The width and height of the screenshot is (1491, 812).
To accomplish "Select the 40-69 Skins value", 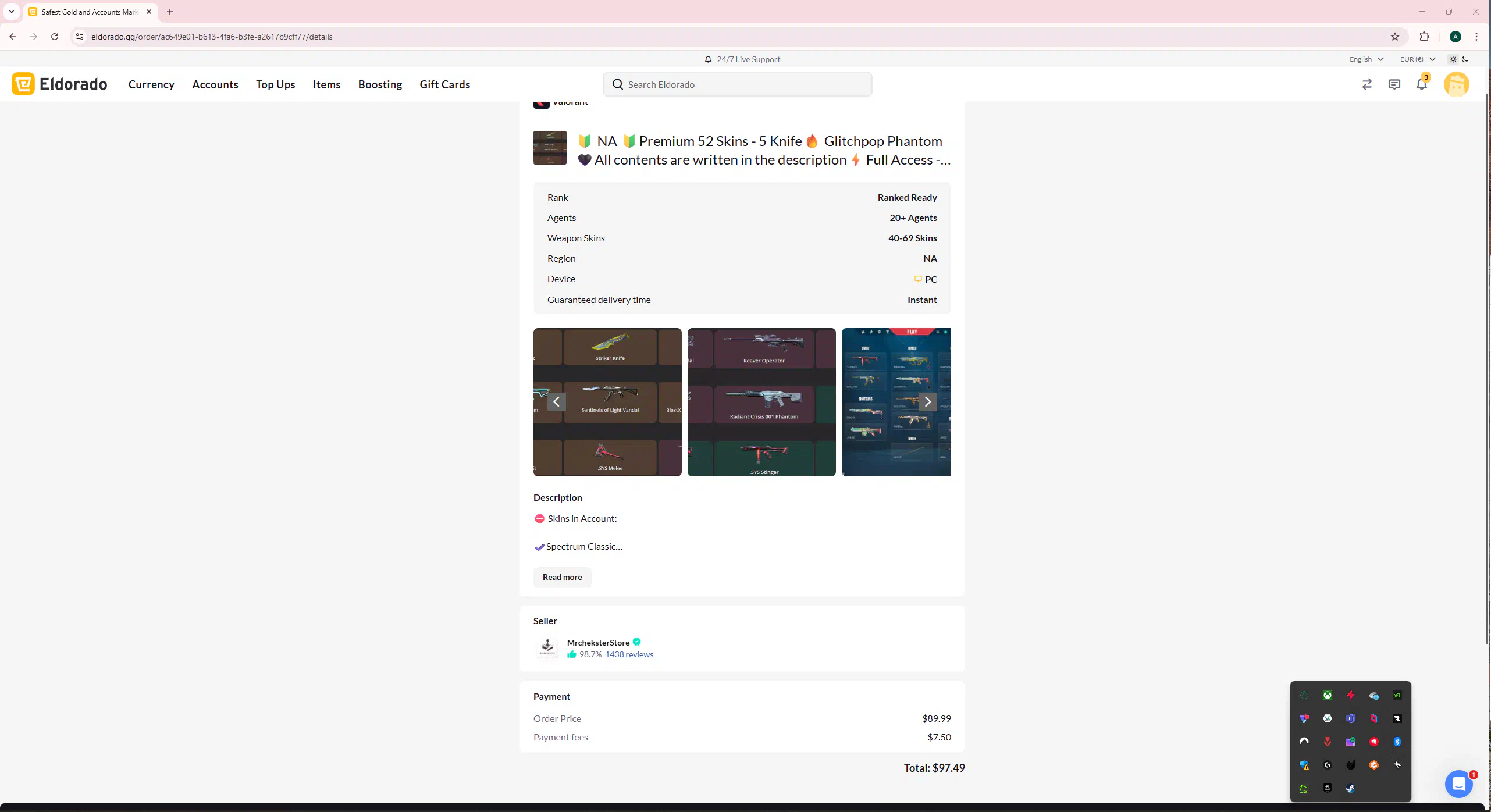I will click(x=912, y=238).
